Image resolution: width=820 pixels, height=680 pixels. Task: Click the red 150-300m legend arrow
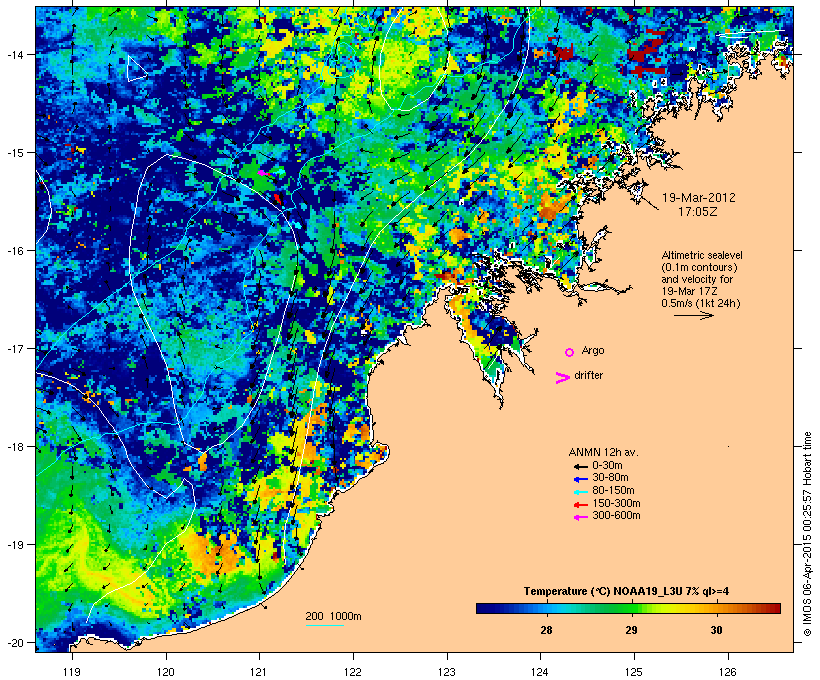580,505
